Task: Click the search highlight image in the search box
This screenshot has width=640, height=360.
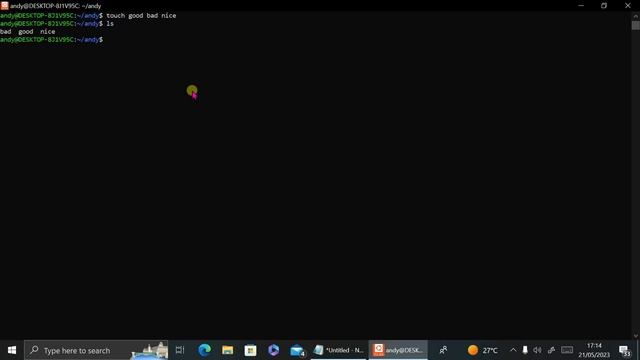Action: [149, 350]
